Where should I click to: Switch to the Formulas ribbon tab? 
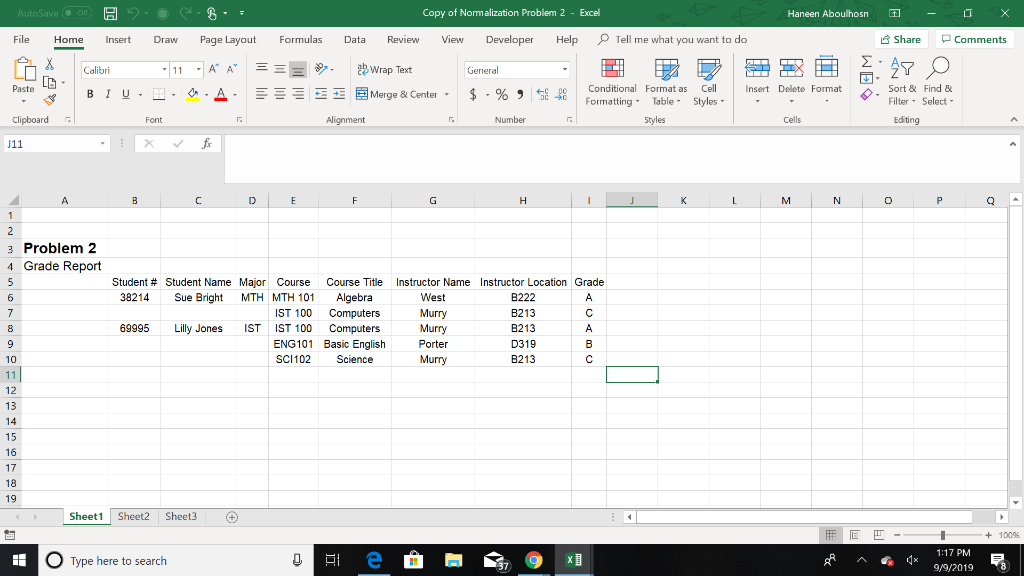tap(301, 40)
